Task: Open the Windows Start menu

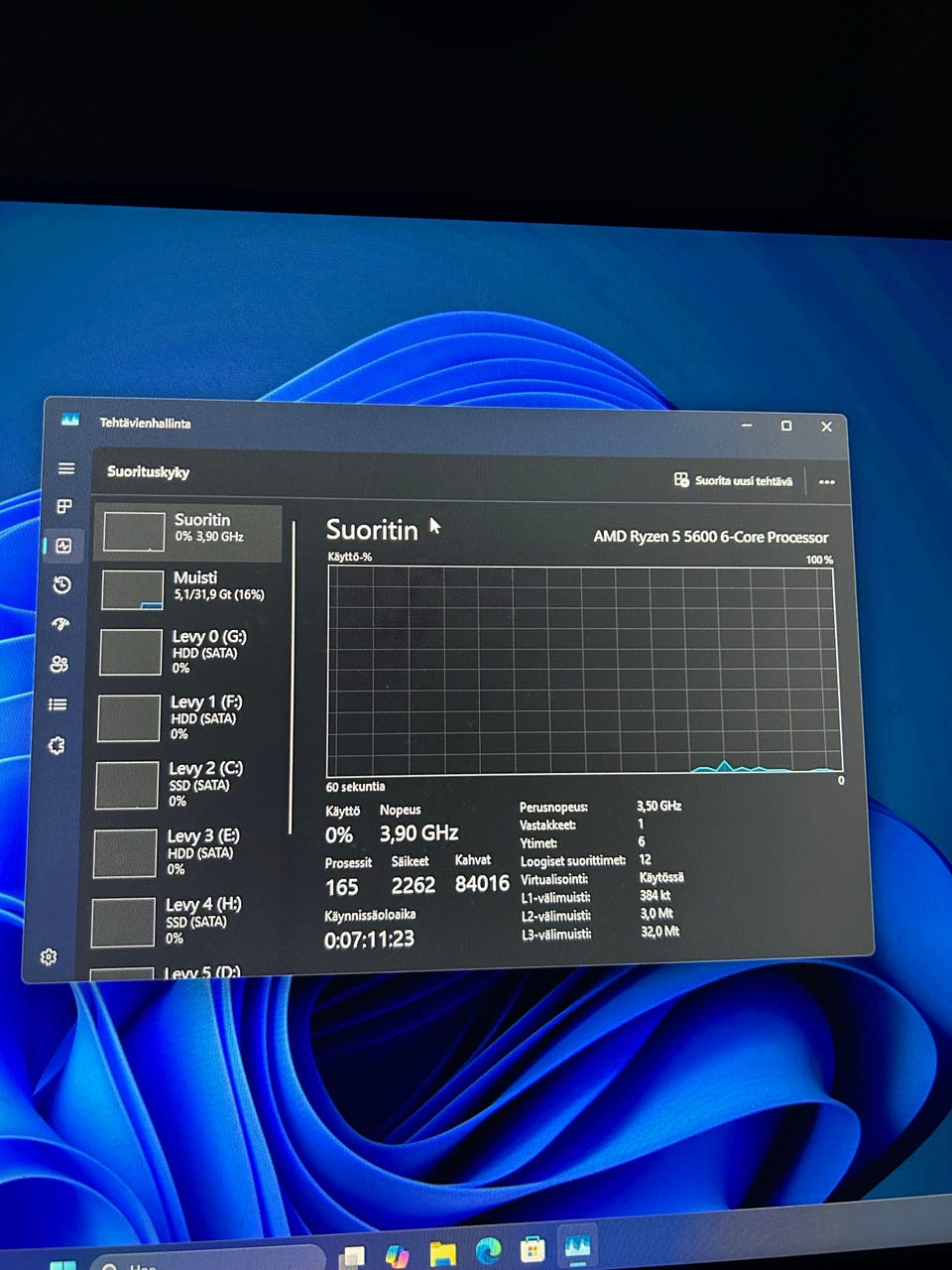Action: tap(62, 1265)
